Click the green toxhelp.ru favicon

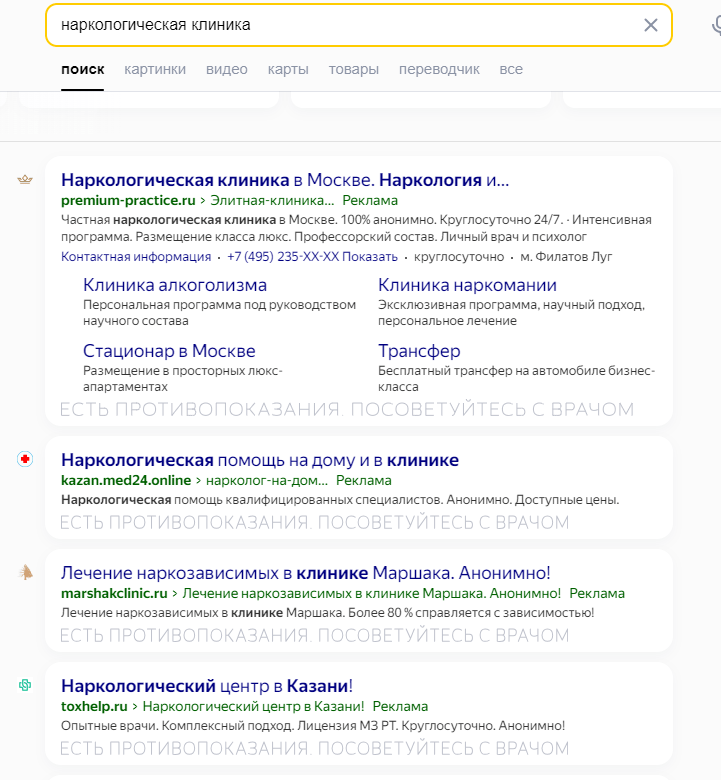(x=25, y=685)
